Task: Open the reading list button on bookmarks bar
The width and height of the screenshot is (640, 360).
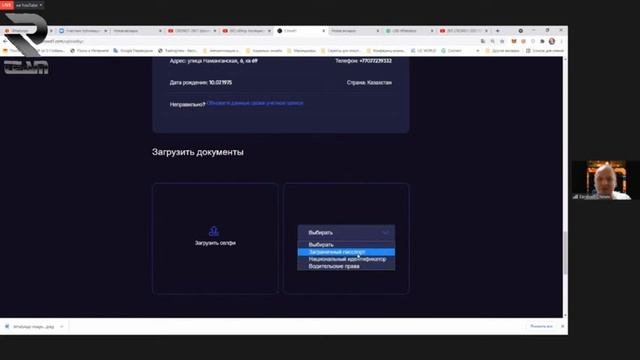Action: (x=544, y=51)
